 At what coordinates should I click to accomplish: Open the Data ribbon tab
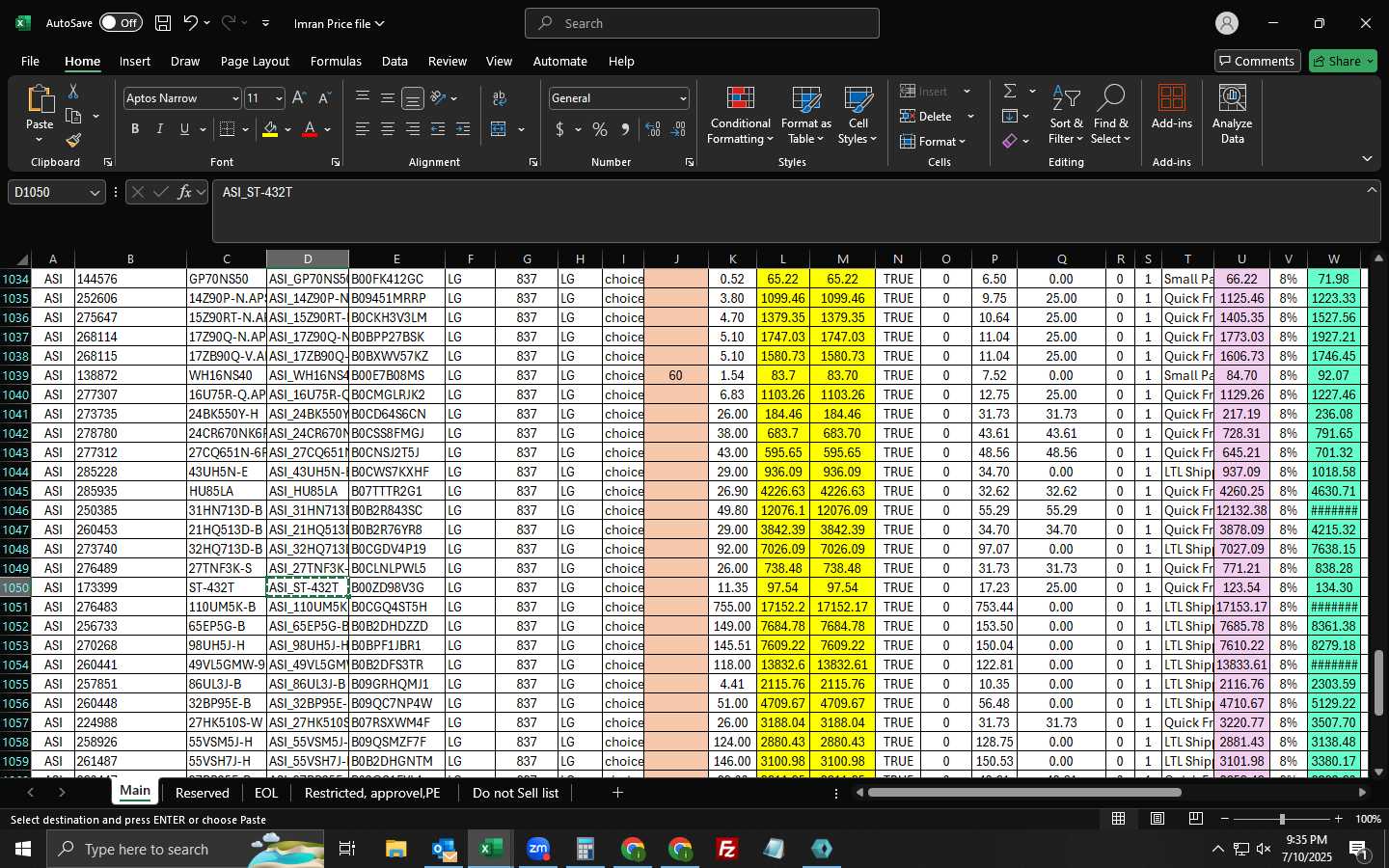coord(395,61)
